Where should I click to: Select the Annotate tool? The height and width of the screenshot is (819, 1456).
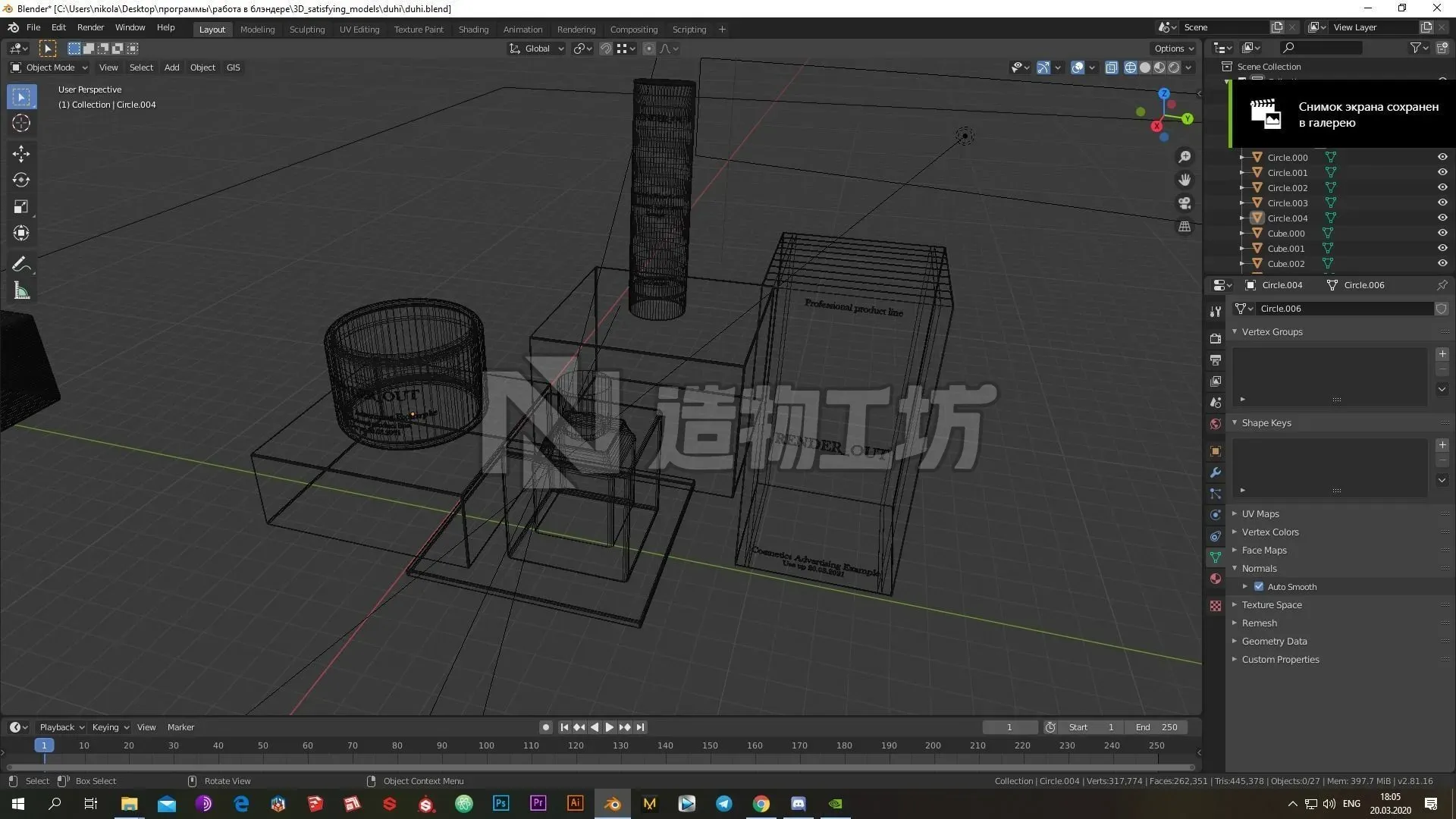tap(21, 264)
